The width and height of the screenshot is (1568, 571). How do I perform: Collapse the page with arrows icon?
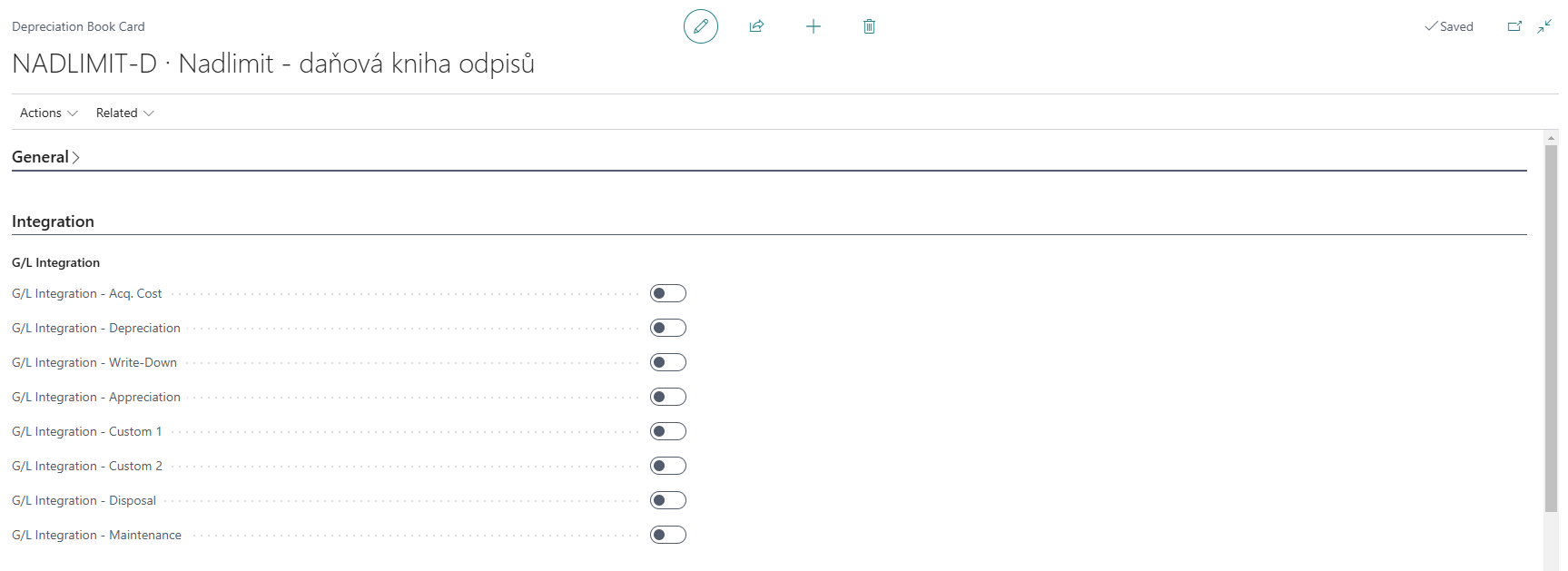click(x=1544, y=26)
